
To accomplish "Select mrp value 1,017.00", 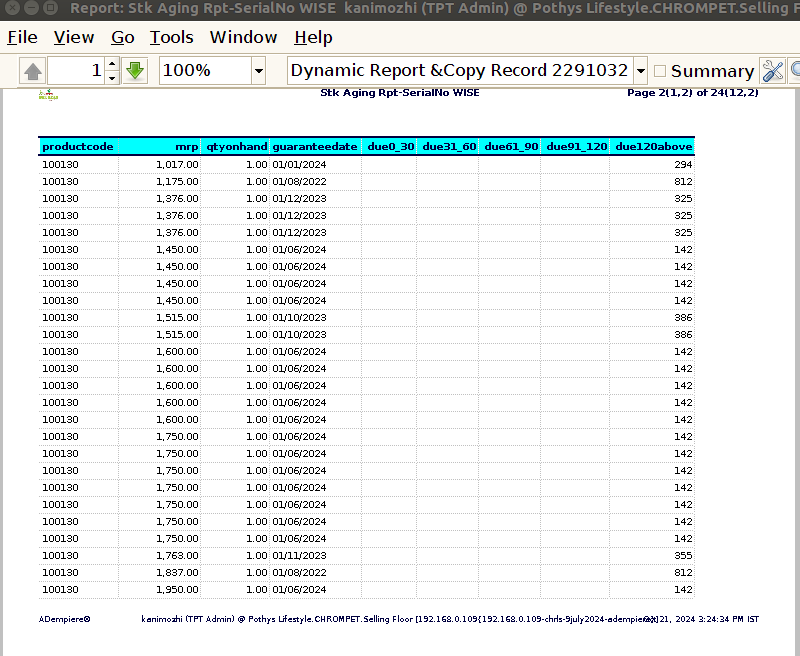I will click(177, 165).
